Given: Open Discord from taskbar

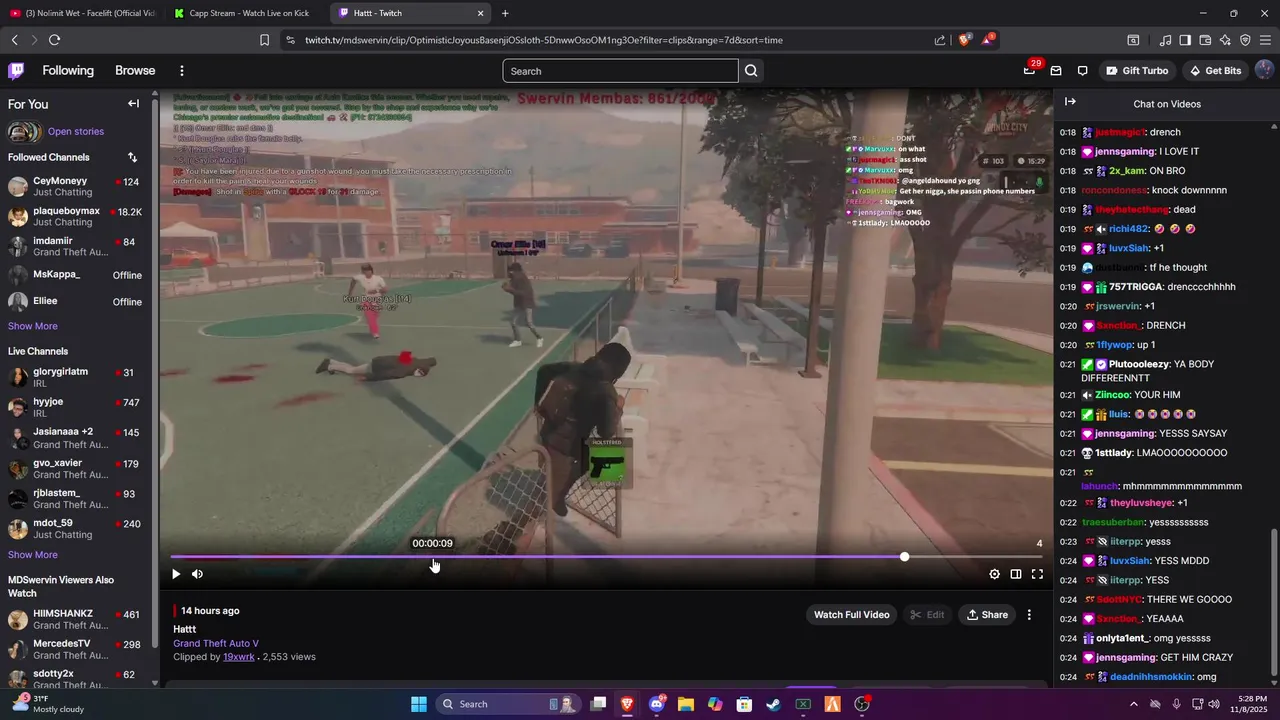Looking at the screenshot, I should point(657,704).
